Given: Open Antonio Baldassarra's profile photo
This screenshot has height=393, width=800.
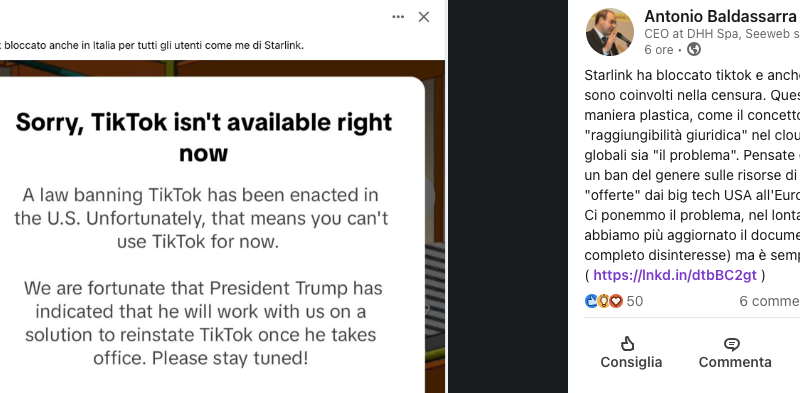Looking at the screenshot, I should [610, 32].
